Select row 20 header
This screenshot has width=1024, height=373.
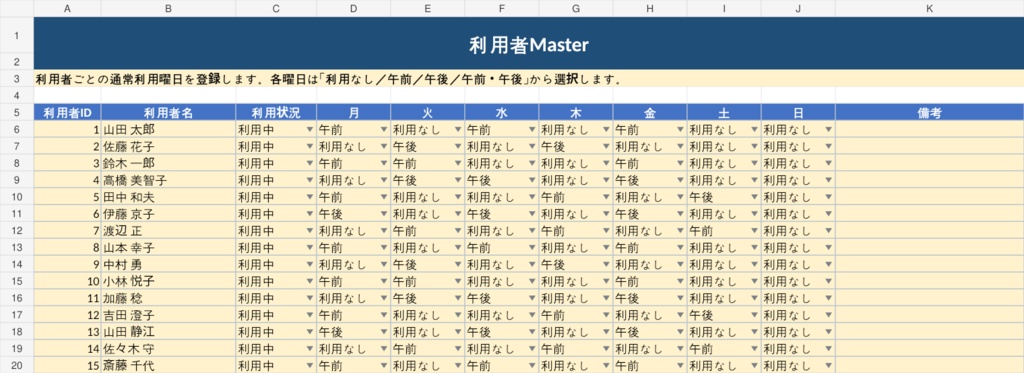[x=16, y=366]
